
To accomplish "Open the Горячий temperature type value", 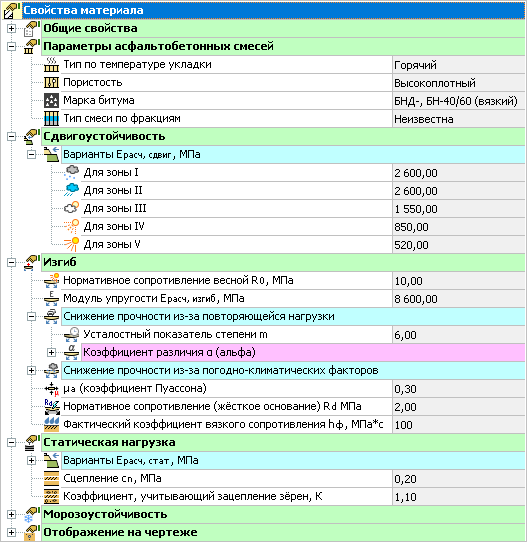I will coord(459,65).
